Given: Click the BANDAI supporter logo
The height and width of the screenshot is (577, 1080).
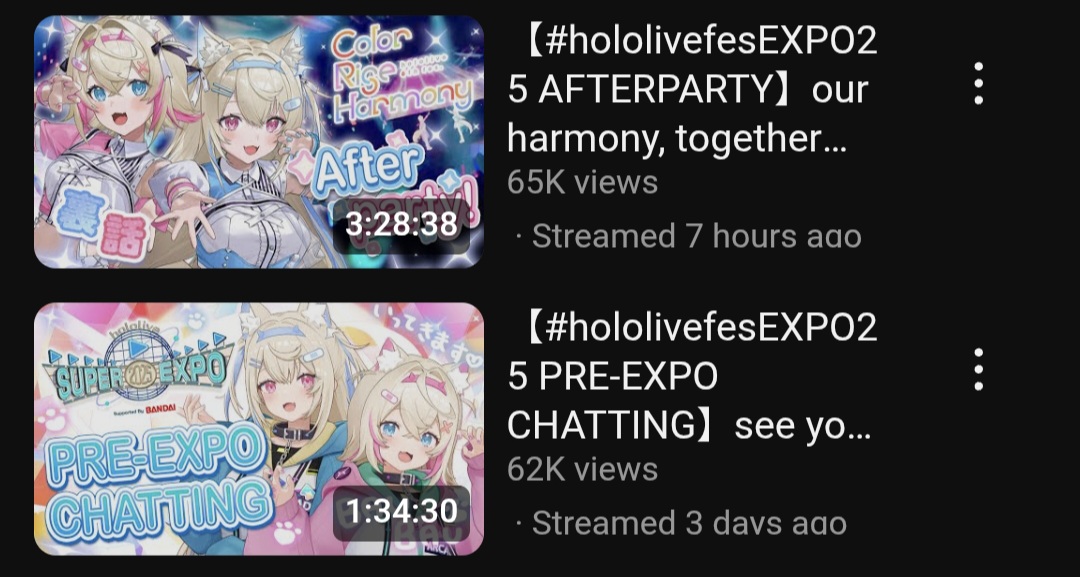Looking at the screenshot, I should click(x=160, y=409).
